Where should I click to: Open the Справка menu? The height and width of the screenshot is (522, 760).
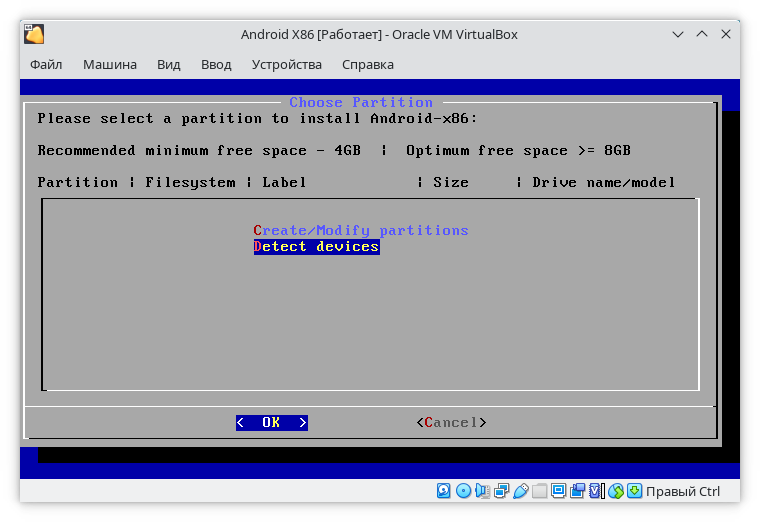[368, 65]
